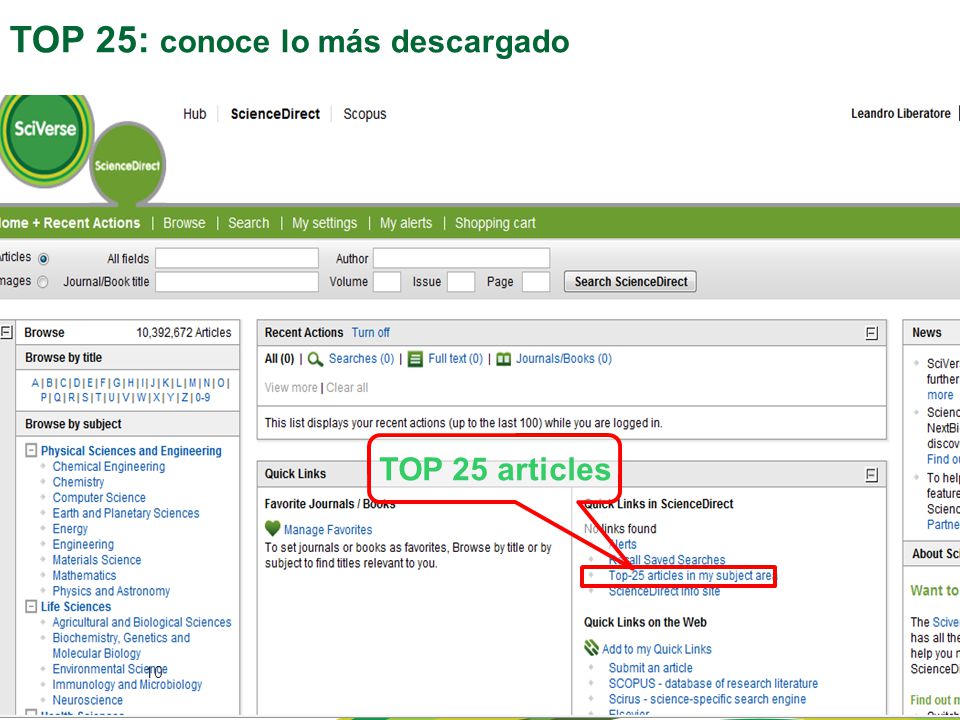Click the Add to my Quick Links icon
Viewport: 960px width, 720px height.
click(x=591, y=648)
